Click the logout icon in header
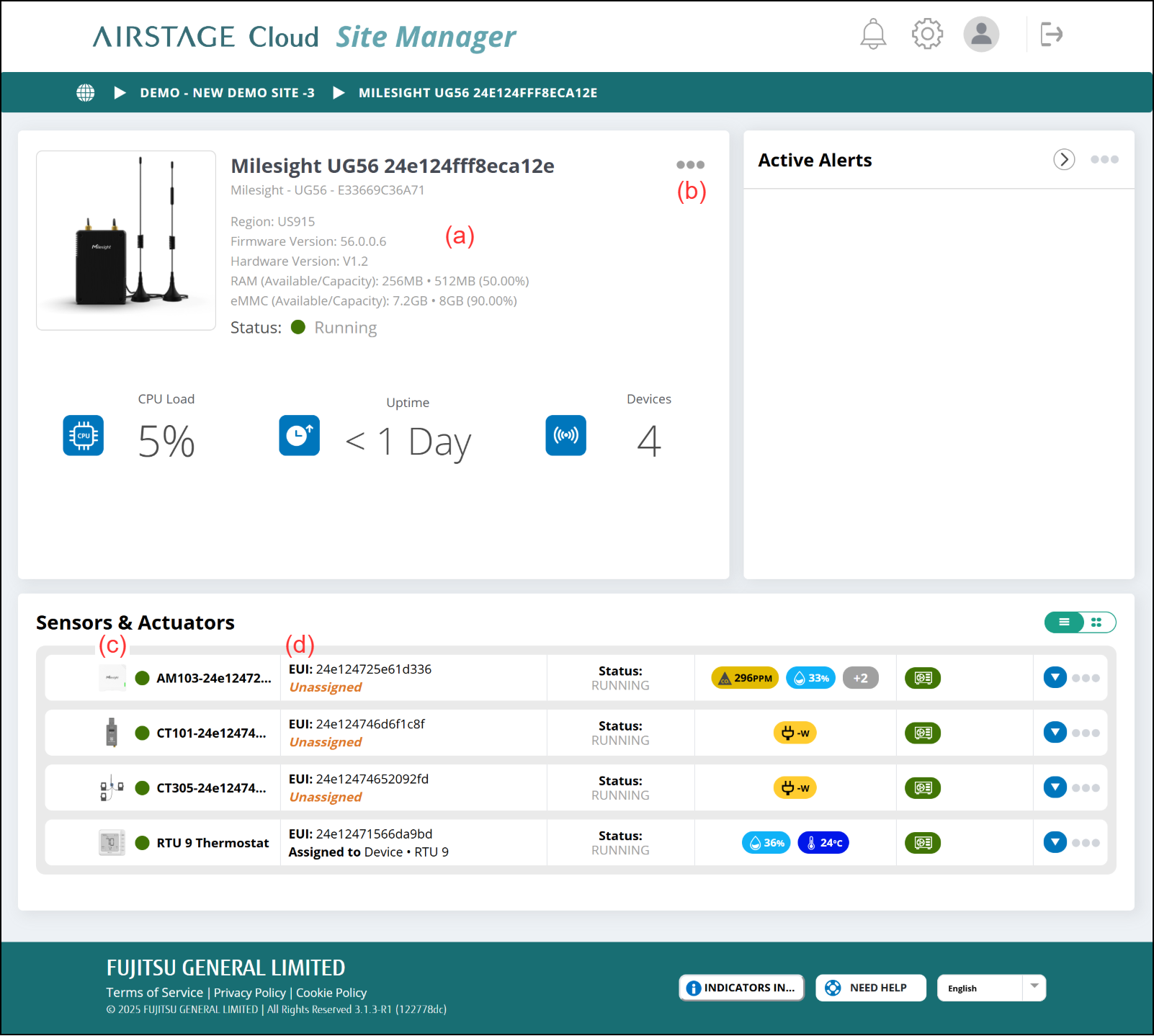1154x1036 pixels. click(x=1051, y=34)
